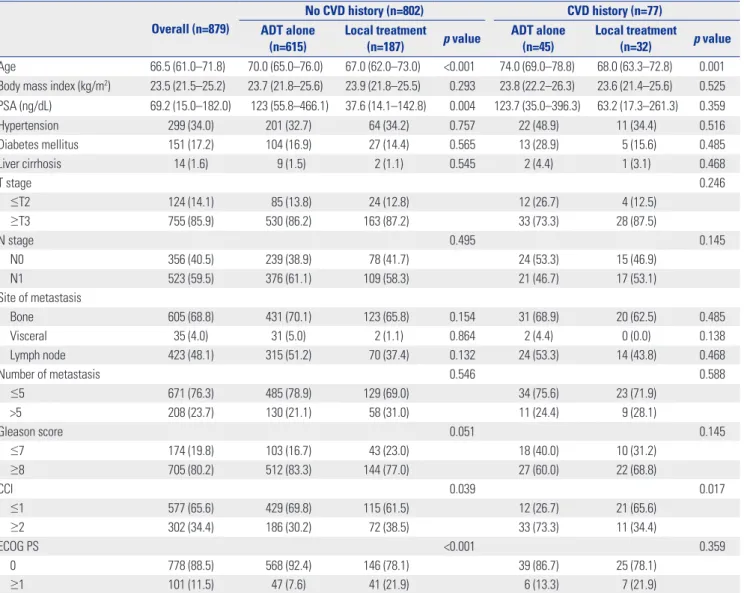This screenshot has height=593, width=744.
Task: Select the value 174 (19.8)
Action: [191, 451]
